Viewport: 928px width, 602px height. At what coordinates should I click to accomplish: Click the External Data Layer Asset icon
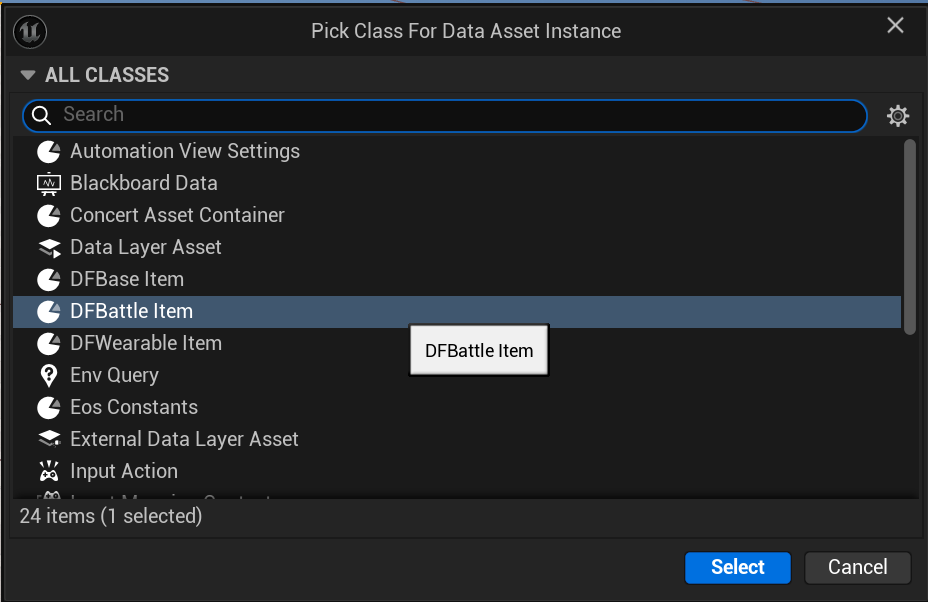pos(48,439)
